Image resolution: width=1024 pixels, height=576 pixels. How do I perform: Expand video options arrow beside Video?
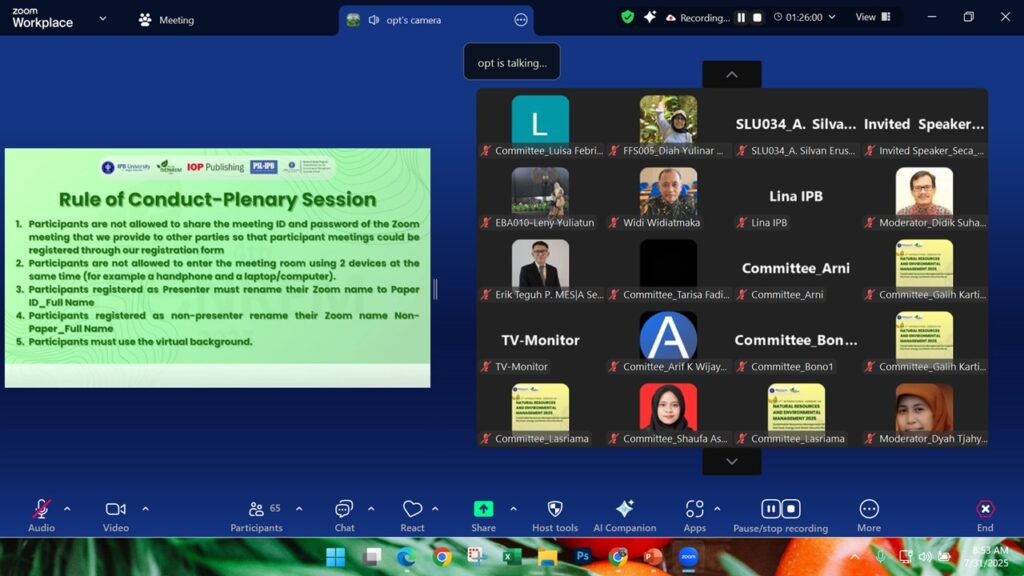(x=145, y=508)
